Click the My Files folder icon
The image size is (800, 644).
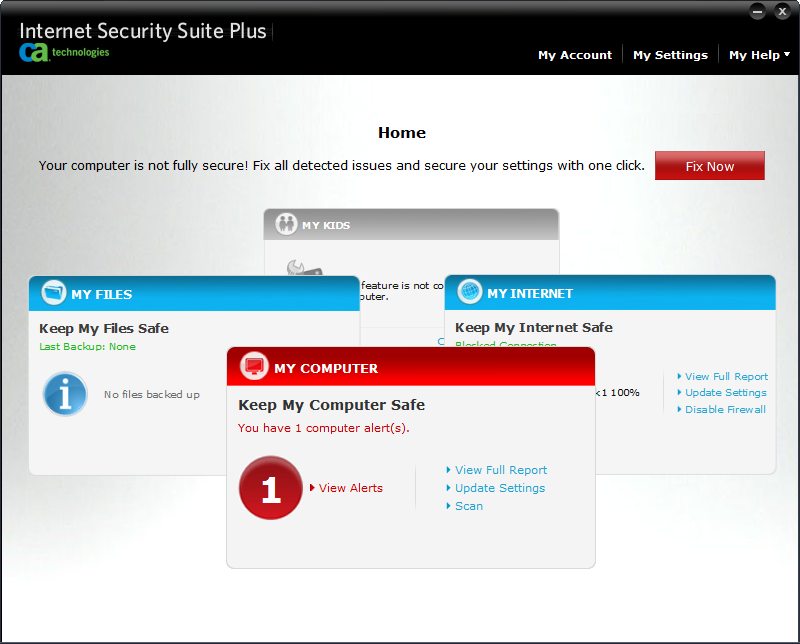(x=54, y=294)
